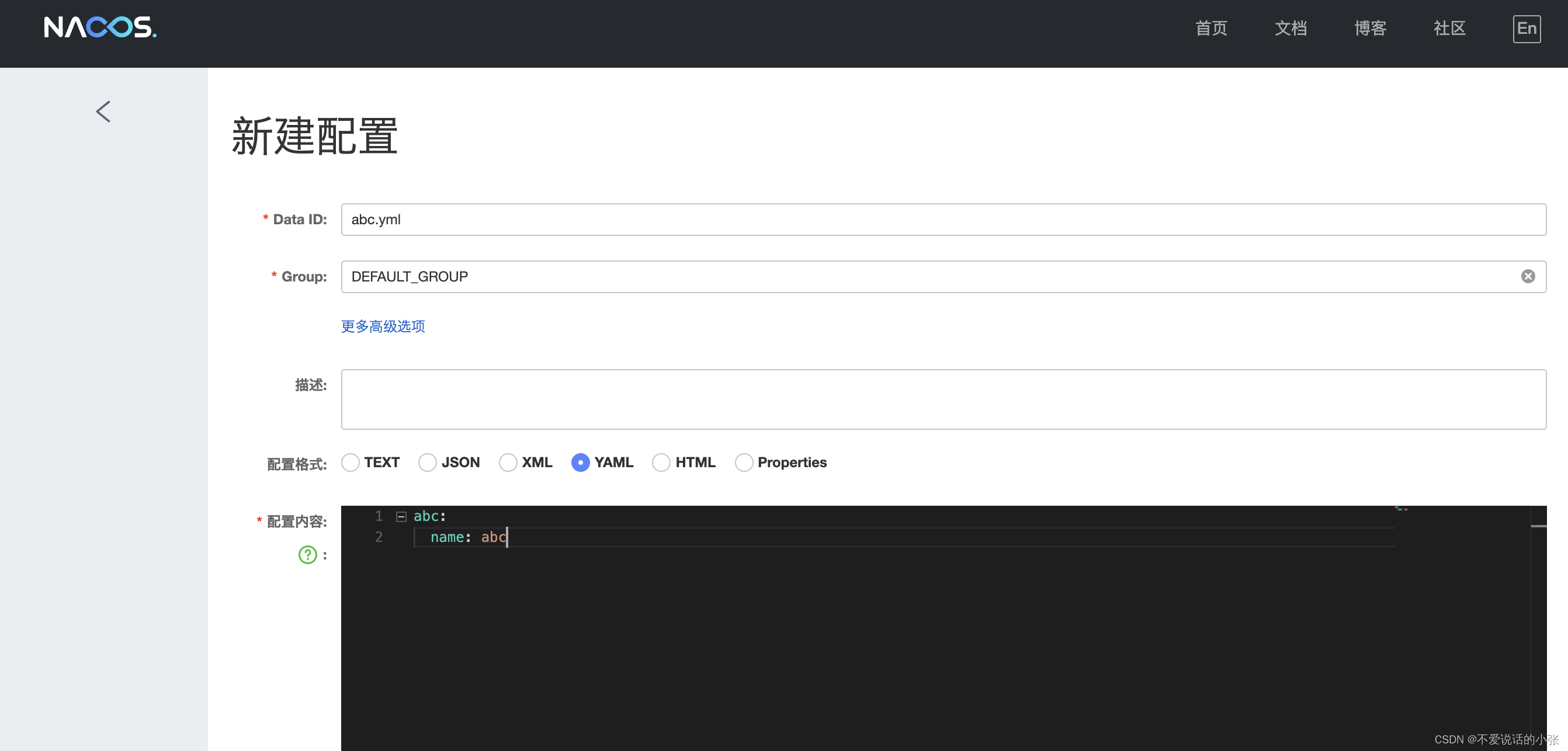1568x751 pixels.
Task: Select the YAML format radio button
Action: tap(580, 463)
